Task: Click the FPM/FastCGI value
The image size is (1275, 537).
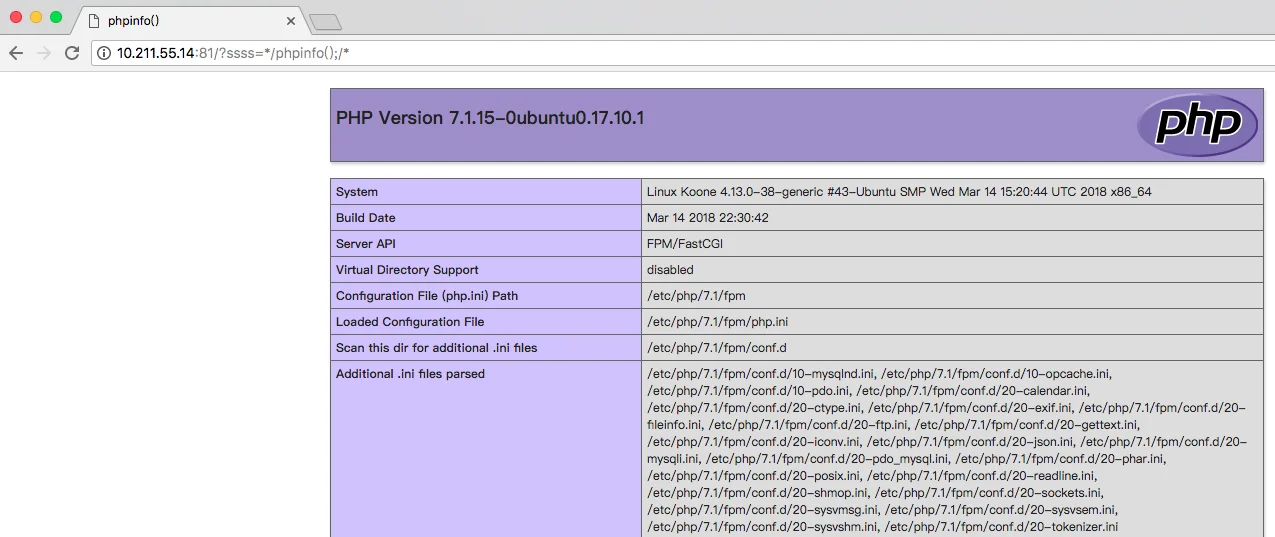Action: [x=685, y=244]
